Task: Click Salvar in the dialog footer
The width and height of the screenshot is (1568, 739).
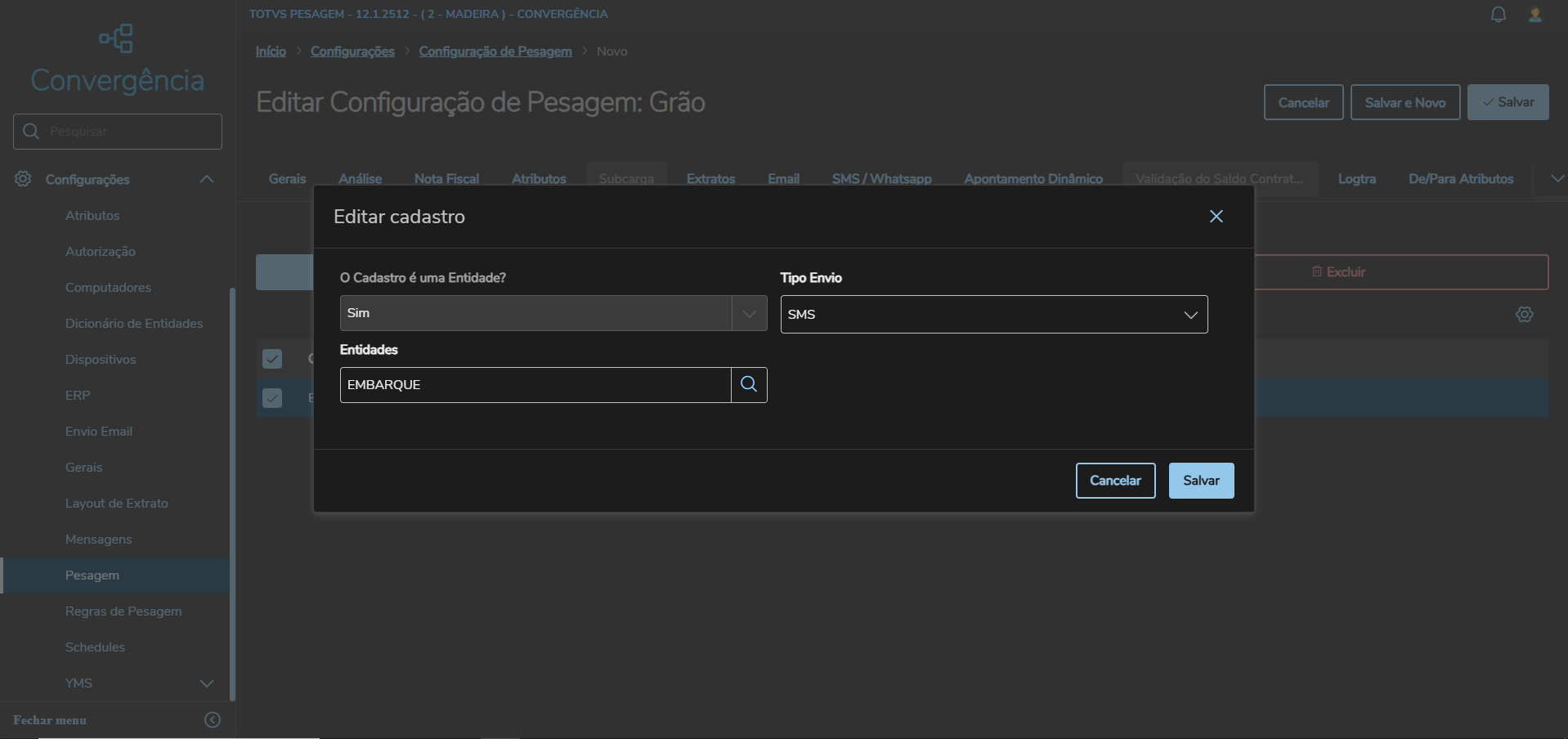Action: pos(1201,481)
